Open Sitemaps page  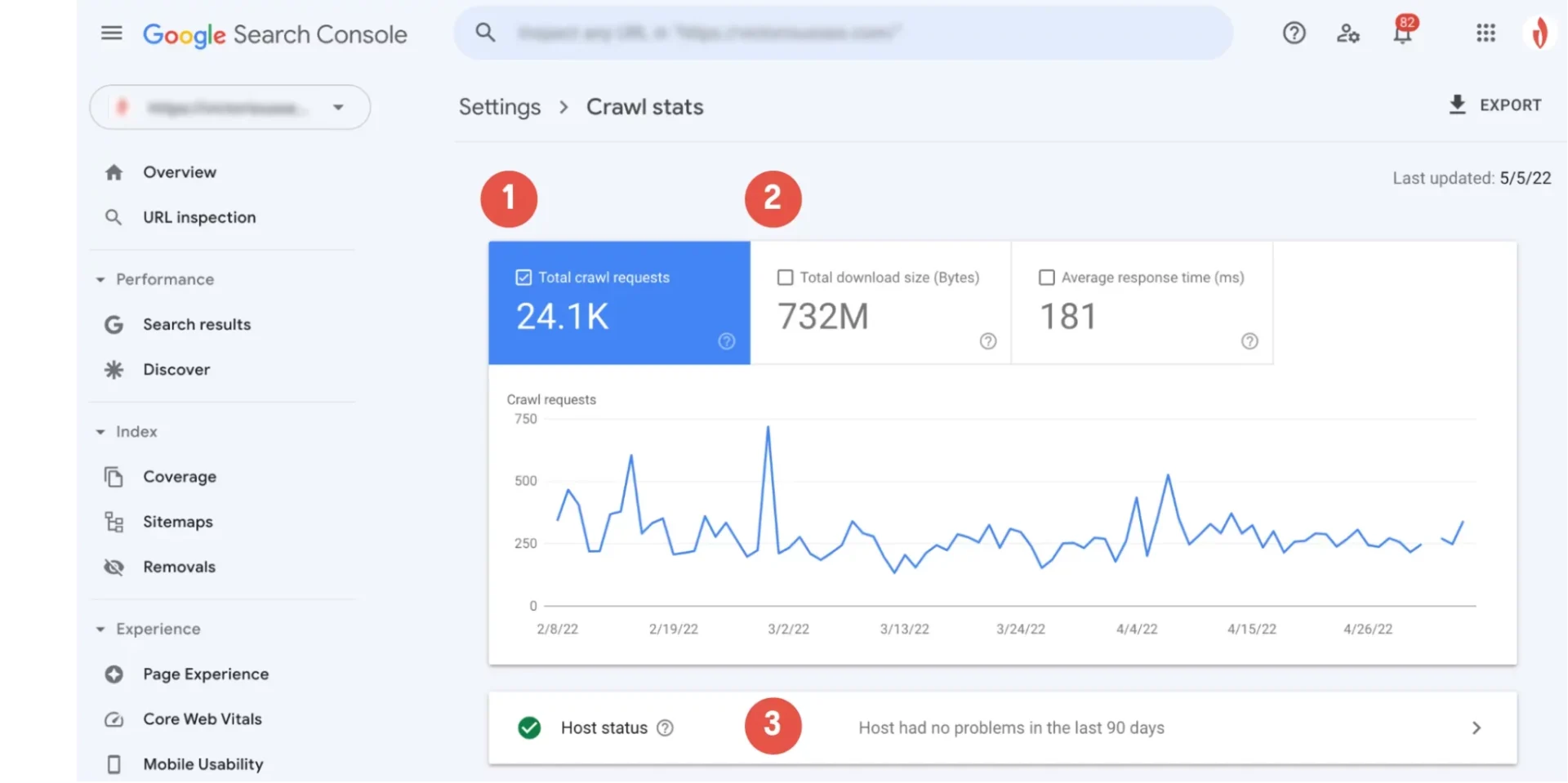coord(178,522)
